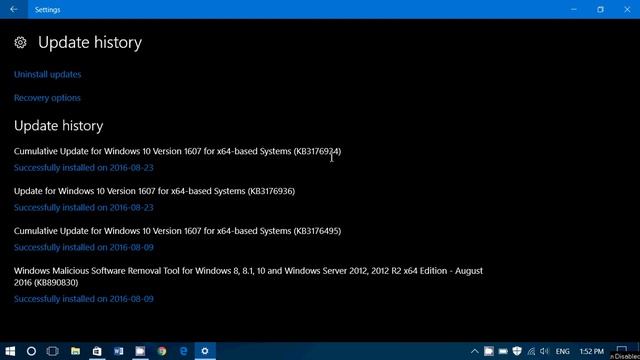
Task: Open Windows Defender shield tray icon
Action: pyautogui.click(x=517, y=351)
